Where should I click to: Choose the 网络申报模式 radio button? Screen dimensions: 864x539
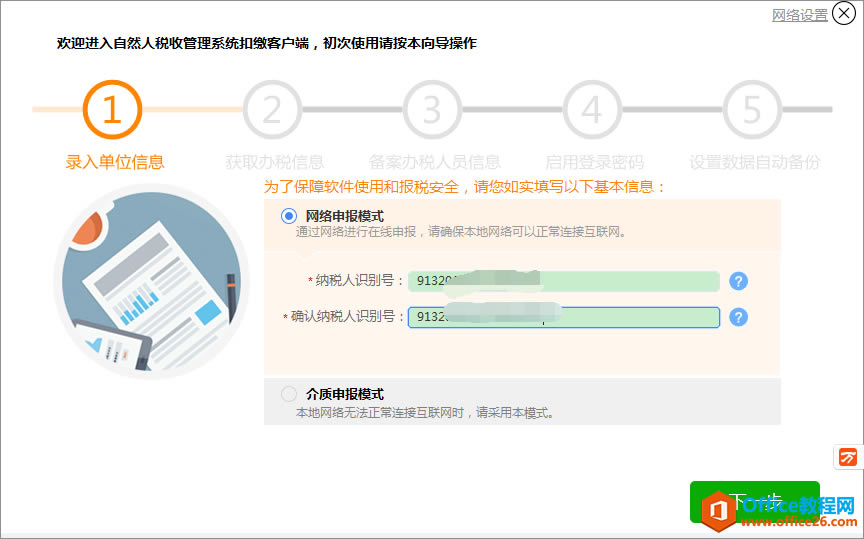(x=289, y=216)
